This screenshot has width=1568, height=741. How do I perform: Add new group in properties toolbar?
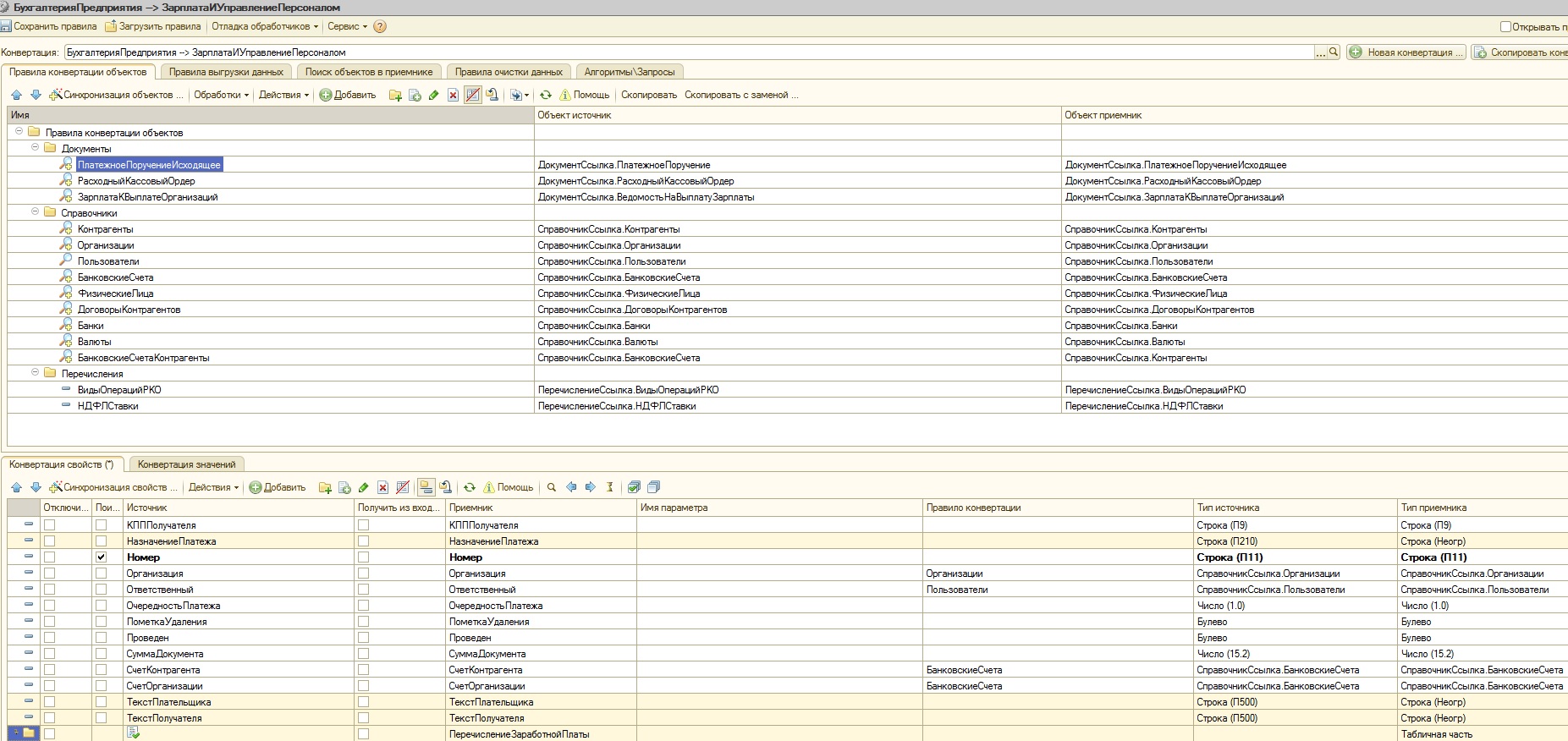click(325, 487)
